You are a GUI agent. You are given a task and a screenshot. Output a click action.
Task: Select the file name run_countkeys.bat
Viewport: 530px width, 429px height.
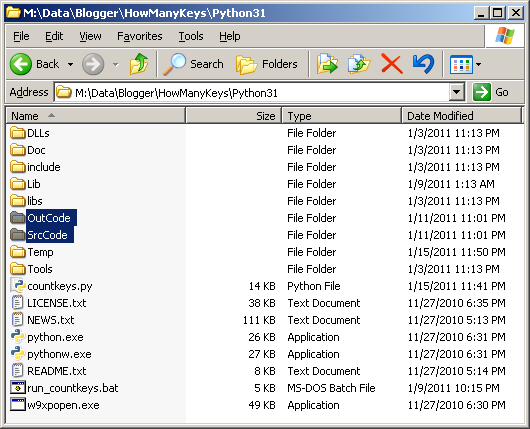click(73, 388)
